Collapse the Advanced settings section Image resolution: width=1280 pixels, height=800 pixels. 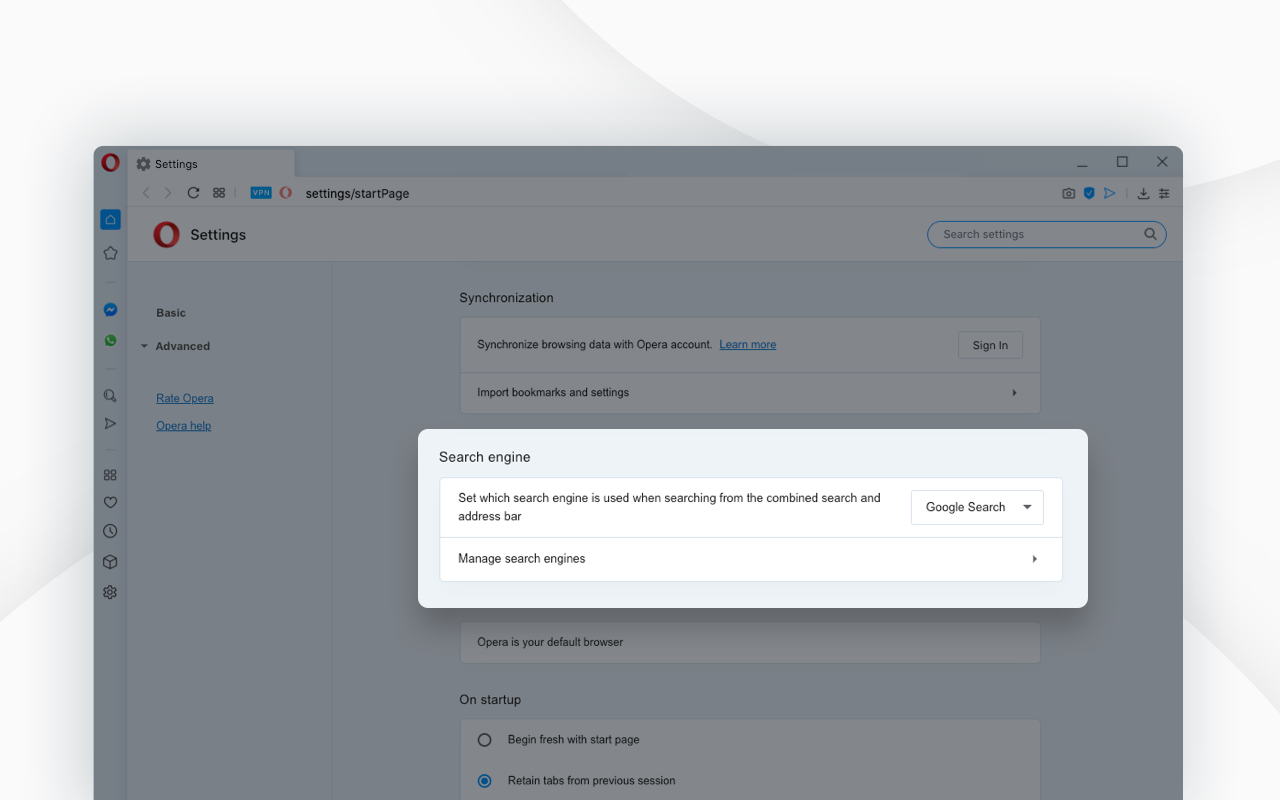[x=146, y=346]
